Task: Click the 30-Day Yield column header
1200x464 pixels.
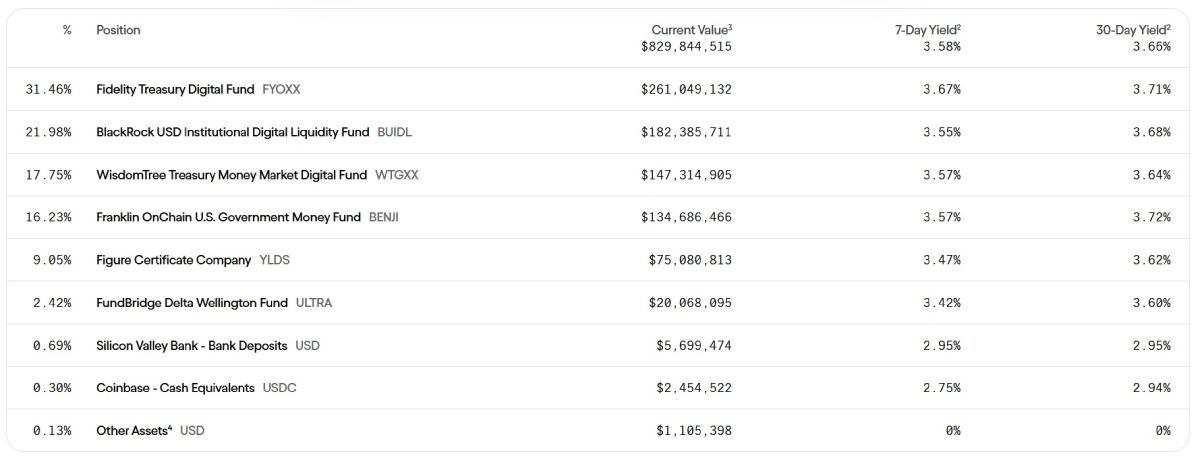Action: coord(1132,30)
